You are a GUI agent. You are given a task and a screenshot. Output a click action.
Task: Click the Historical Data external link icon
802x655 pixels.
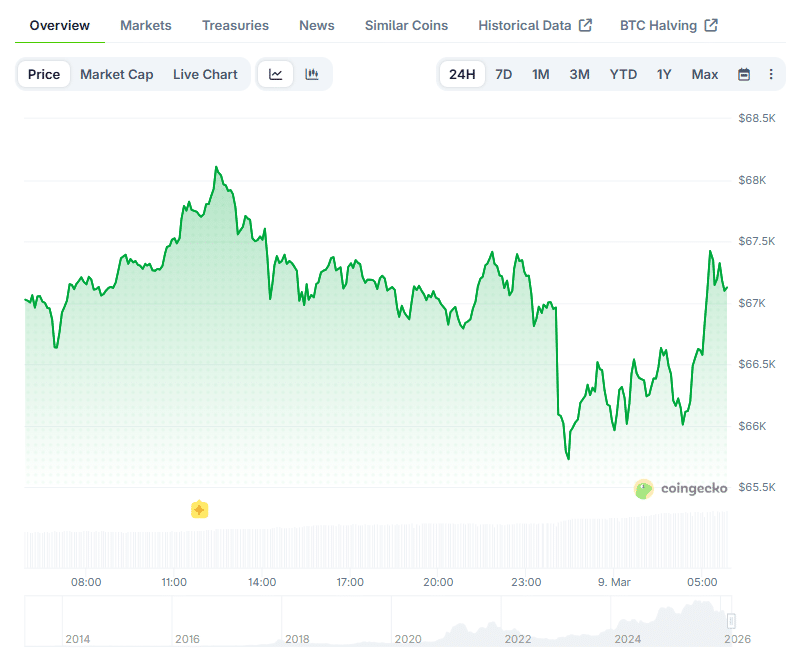(585, 24)
